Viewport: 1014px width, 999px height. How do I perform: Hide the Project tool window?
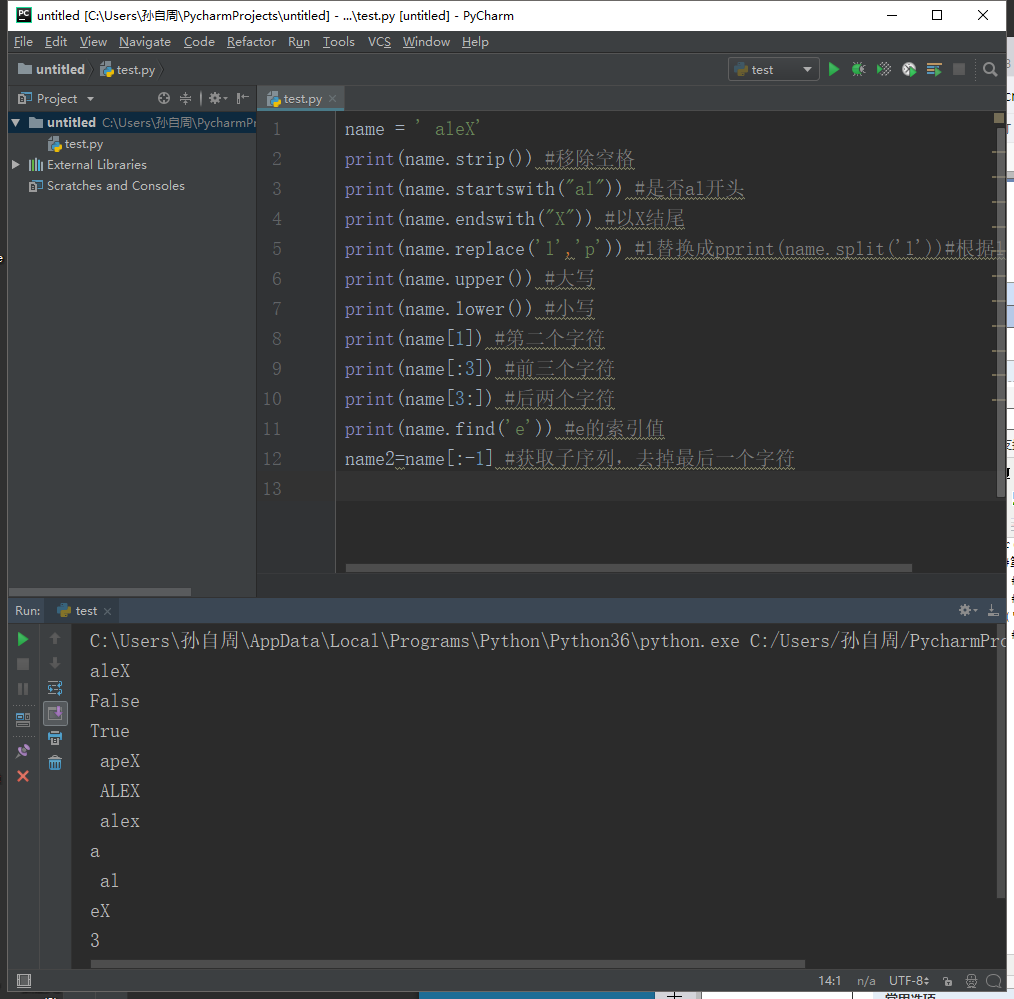click(243, 98)
